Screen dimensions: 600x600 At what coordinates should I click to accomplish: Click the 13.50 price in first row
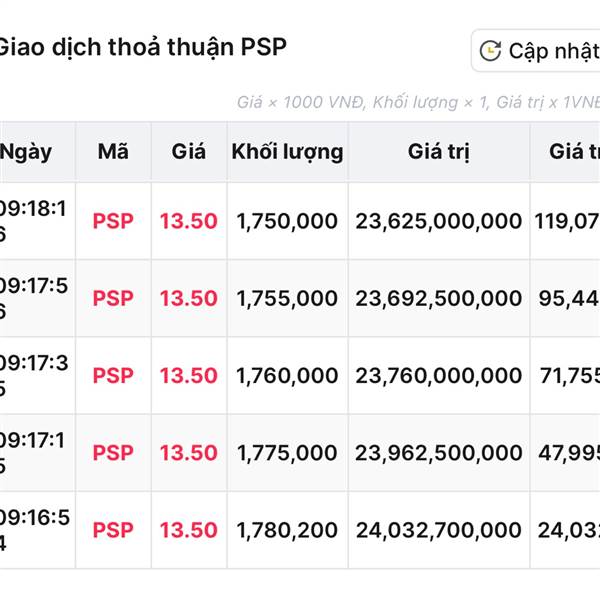[x=189, y=221]
